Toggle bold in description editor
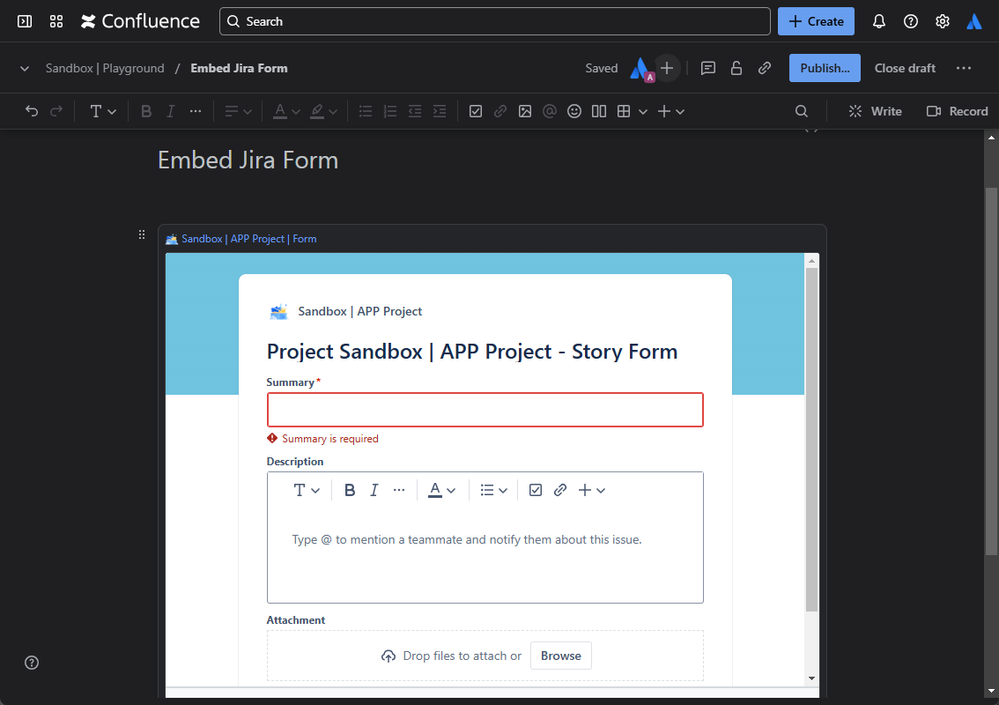Screen dimensions: 999x705 point(349,490)
